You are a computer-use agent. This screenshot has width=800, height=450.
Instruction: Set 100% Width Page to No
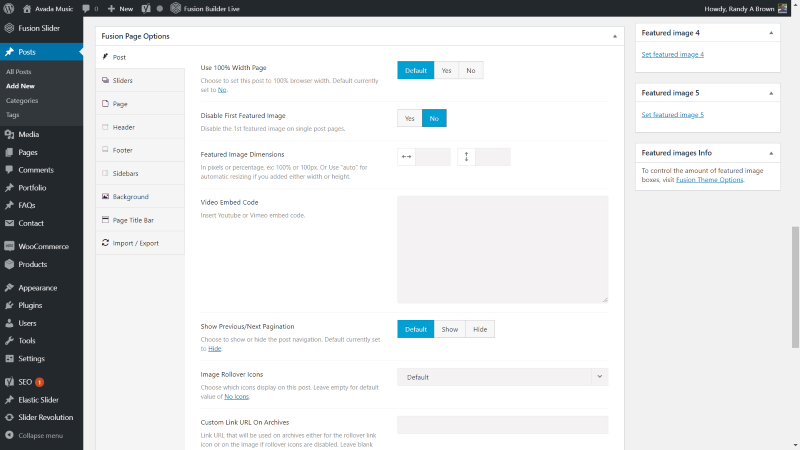[x=470, y=70]
